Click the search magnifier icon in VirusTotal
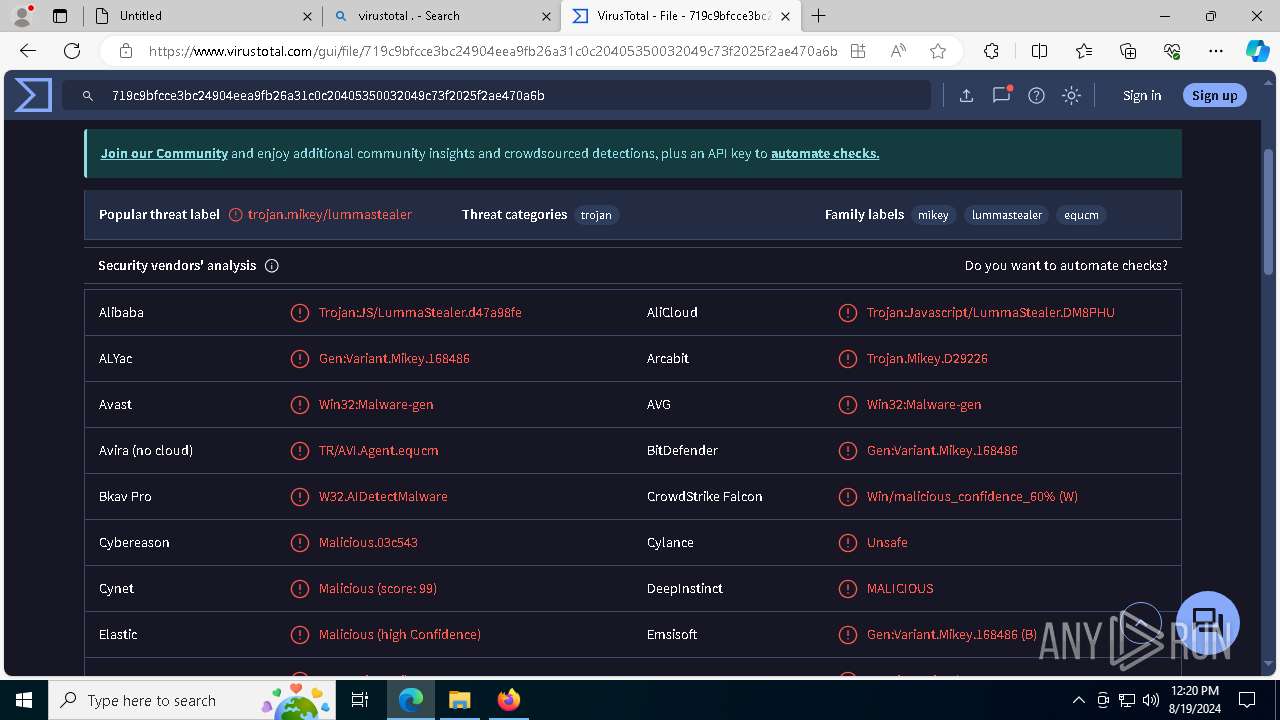The image size is (1280, 720). (x=88, y=96)
